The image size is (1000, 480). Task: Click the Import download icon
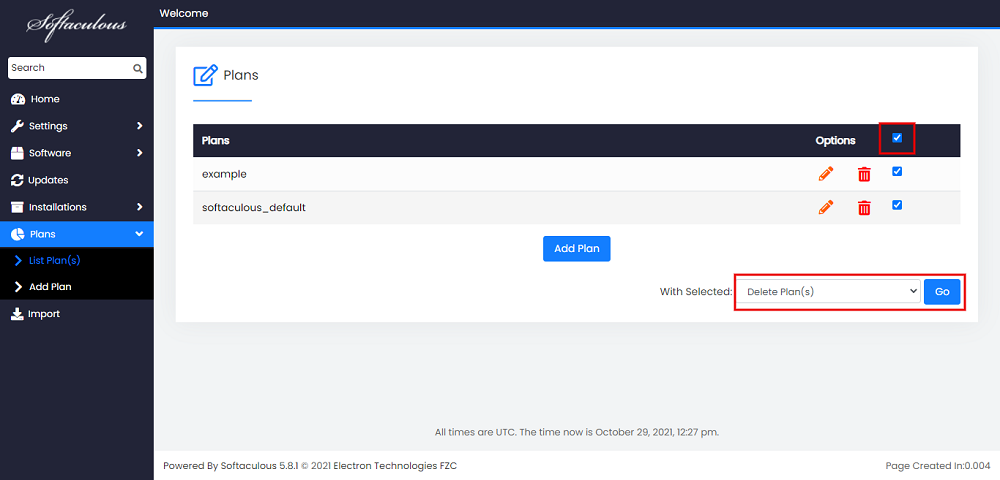pyautogui.click(x=17, y=314)
